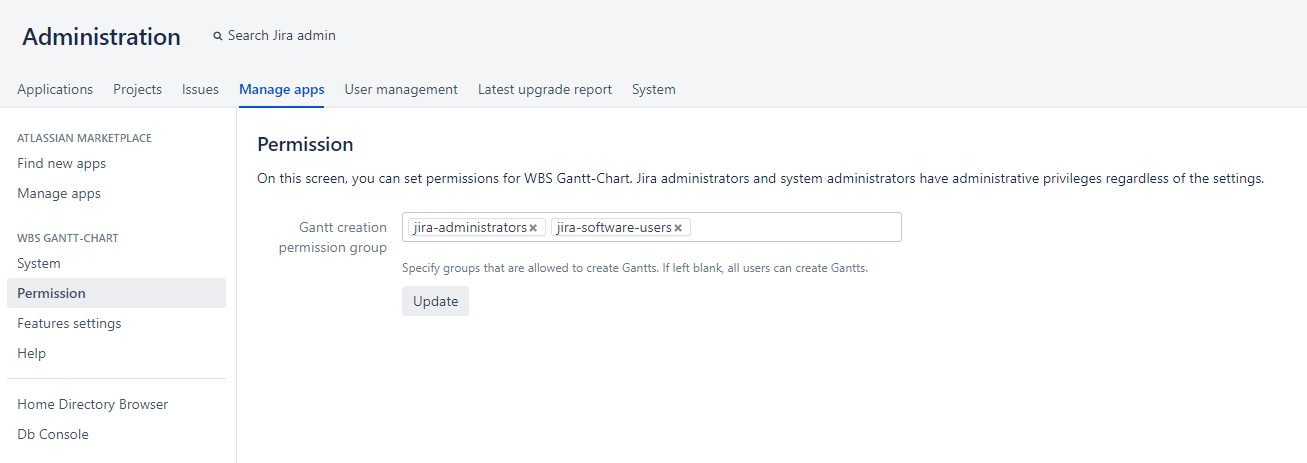Open the Applications tab
The width and height of the screenshot is (1307, 463).
click(55, 89)
